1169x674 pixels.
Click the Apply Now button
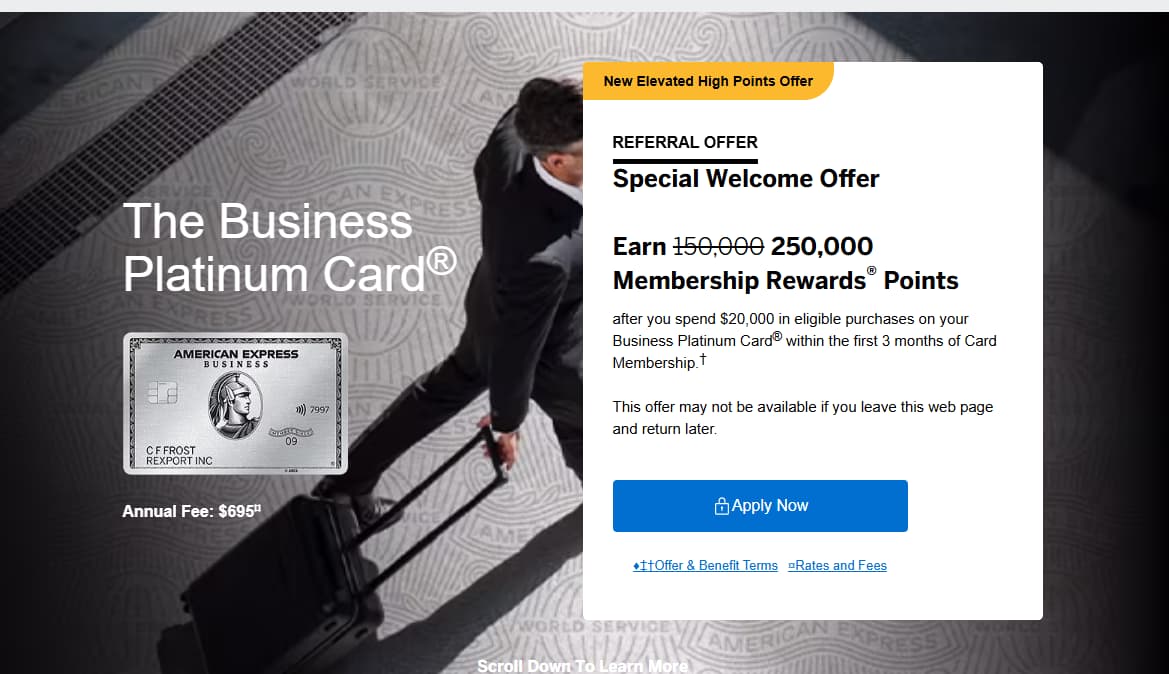tap(760, 506)
